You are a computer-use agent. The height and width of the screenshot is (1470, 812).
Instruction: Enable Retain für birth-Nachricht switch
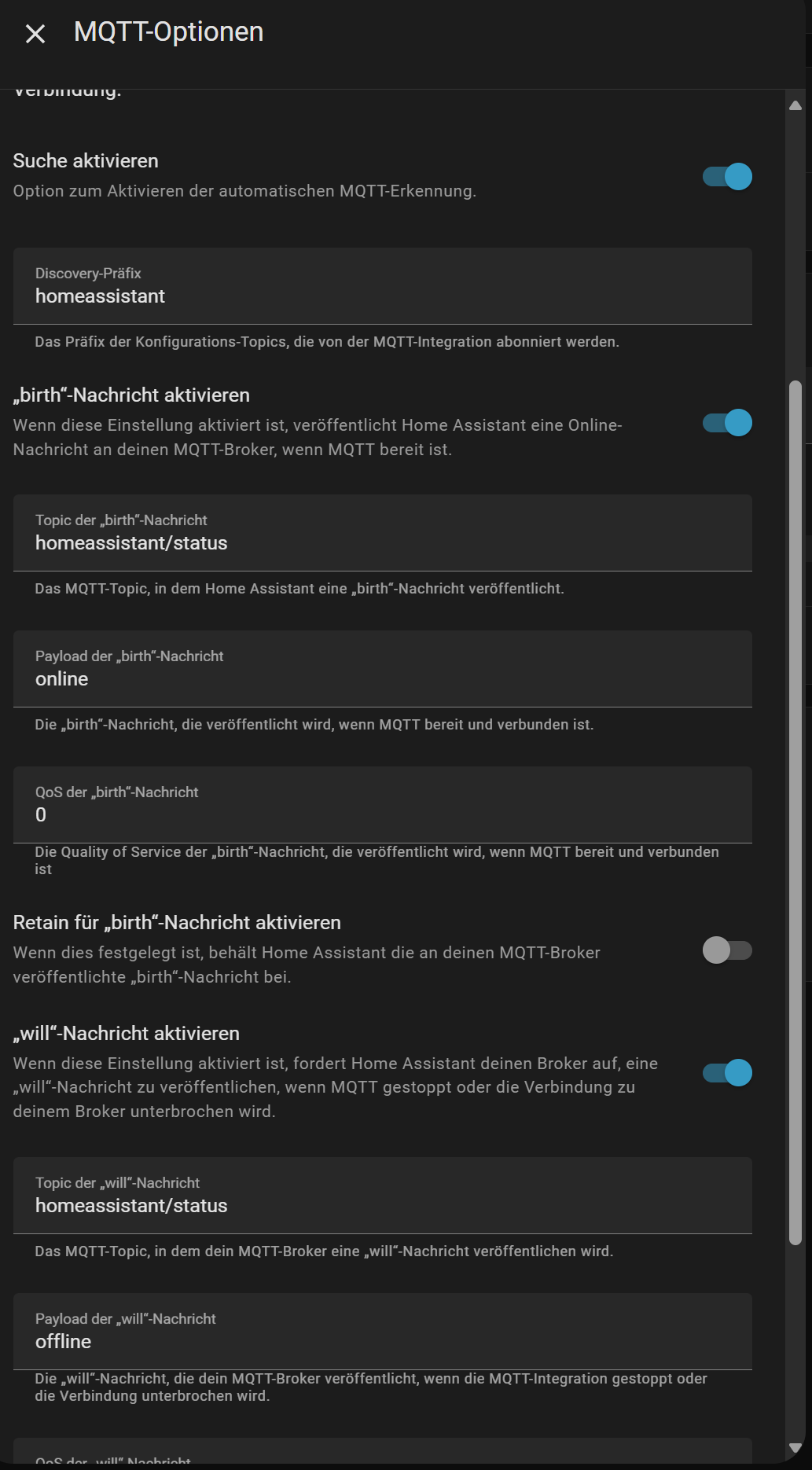click(x=727, y=950)
